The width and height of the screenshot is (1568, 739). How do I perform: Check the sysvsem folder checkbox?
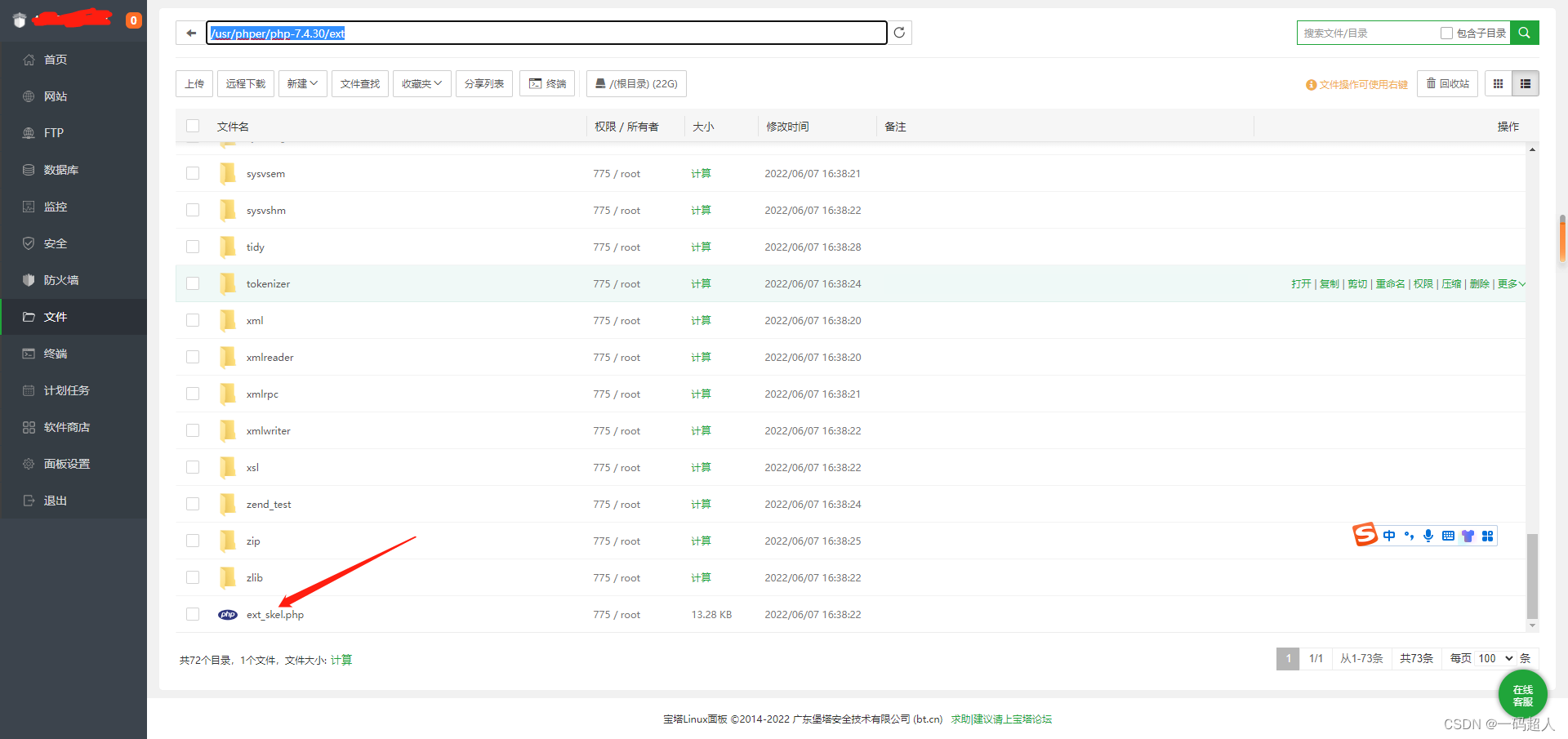[193, 173]
